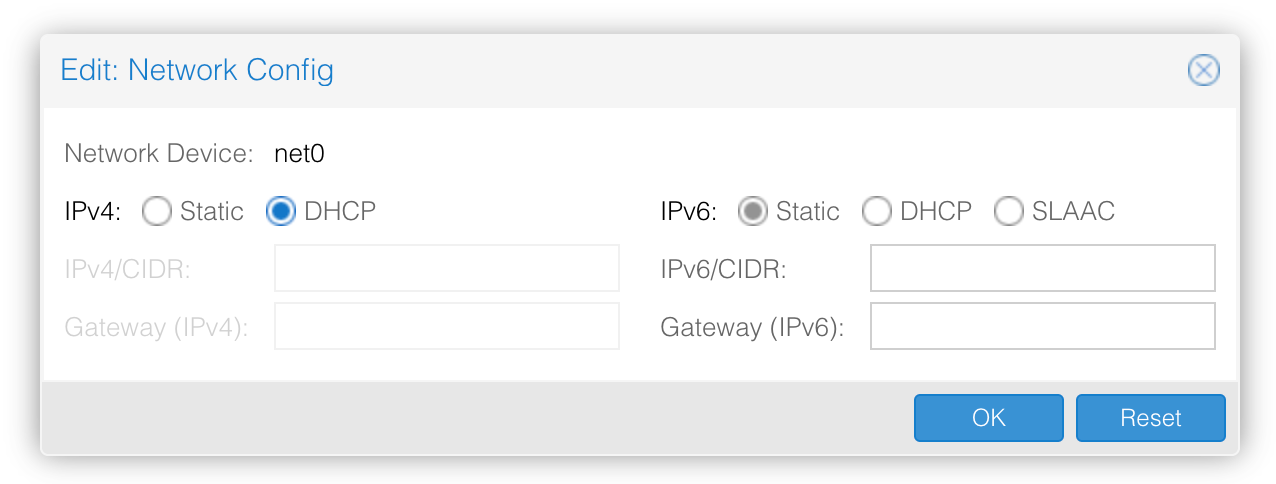Confirm changes with the OK button
This screenshot has width=1276, height=484.
[x=989, y=418]
